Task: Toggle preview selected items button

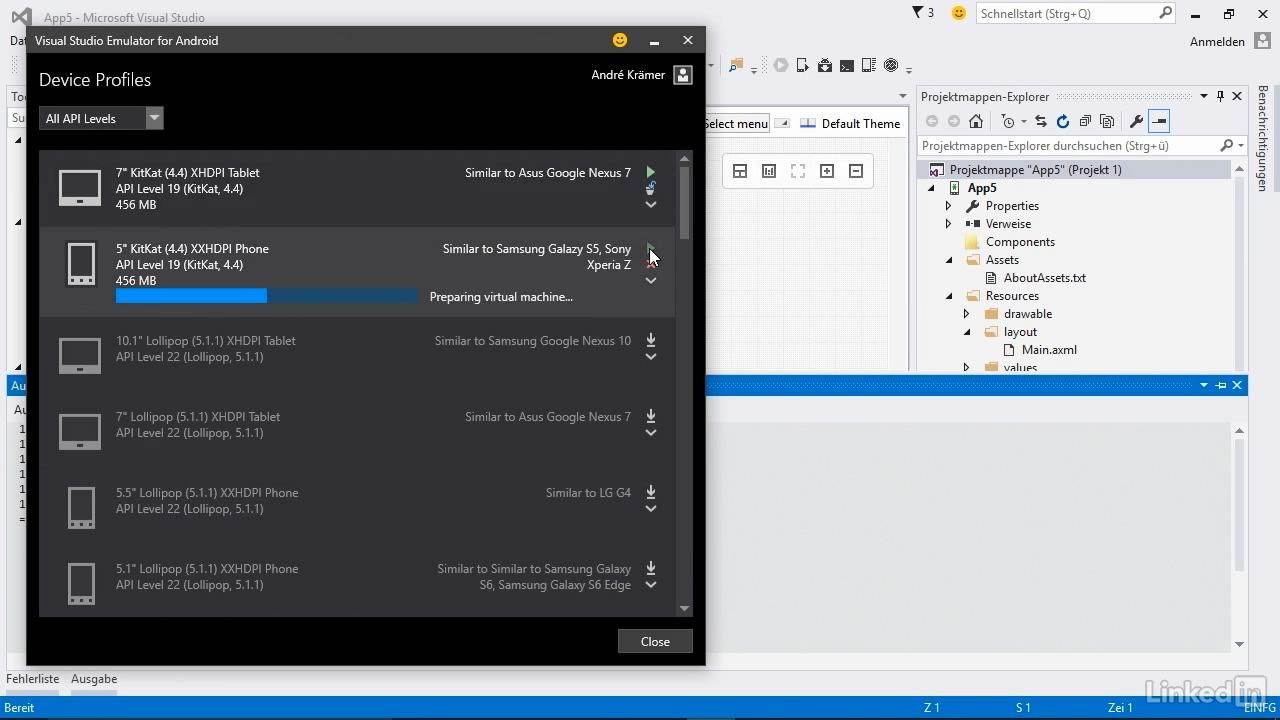Action: coord(1159,121)
